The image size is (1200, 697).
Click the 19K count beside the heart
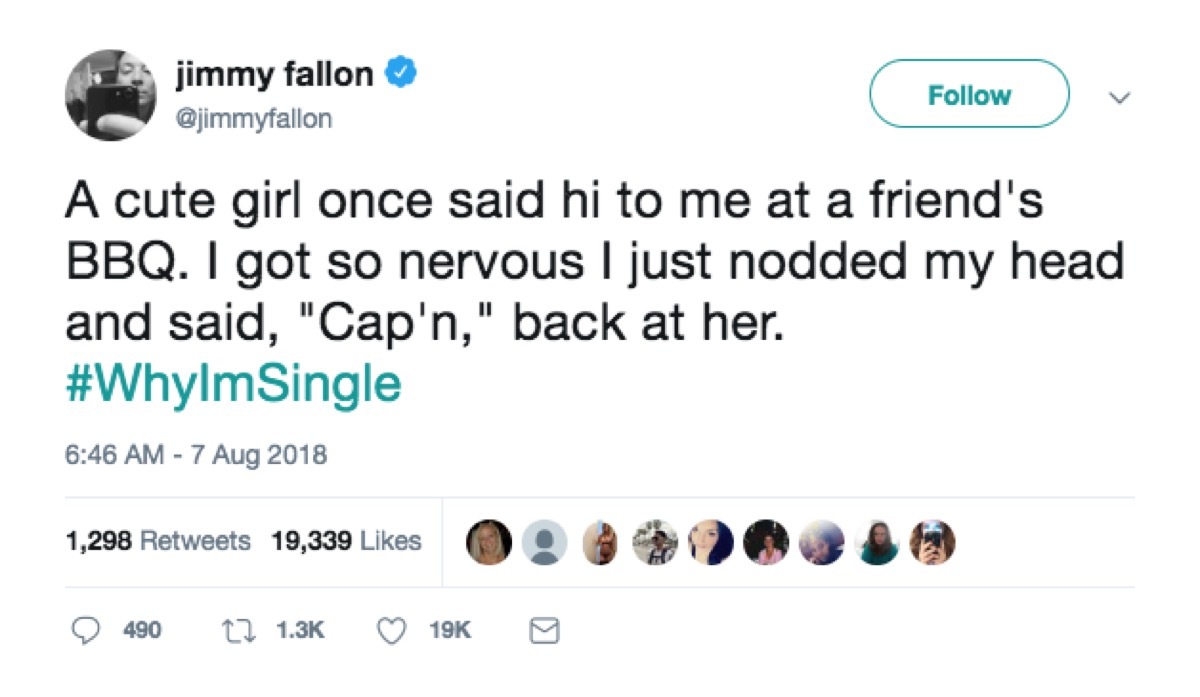pos(449,632)
